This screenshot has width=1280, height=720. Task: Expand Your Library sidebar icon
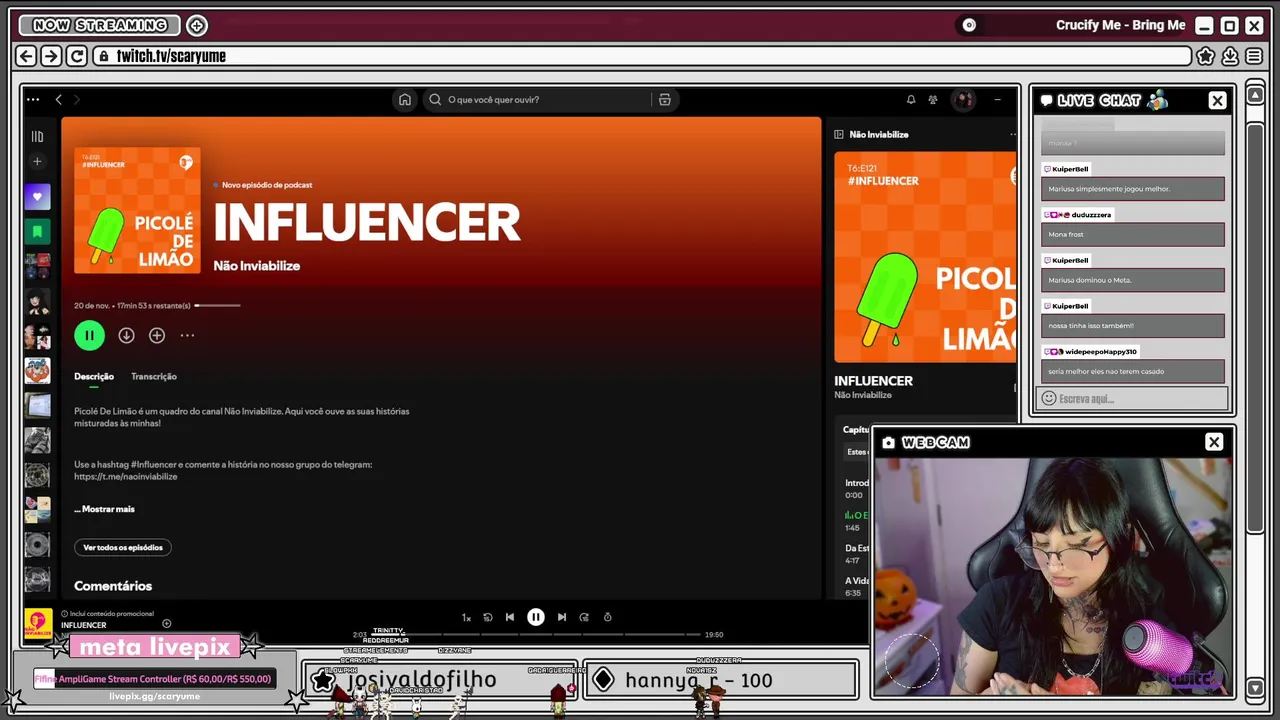coord(37,137)
